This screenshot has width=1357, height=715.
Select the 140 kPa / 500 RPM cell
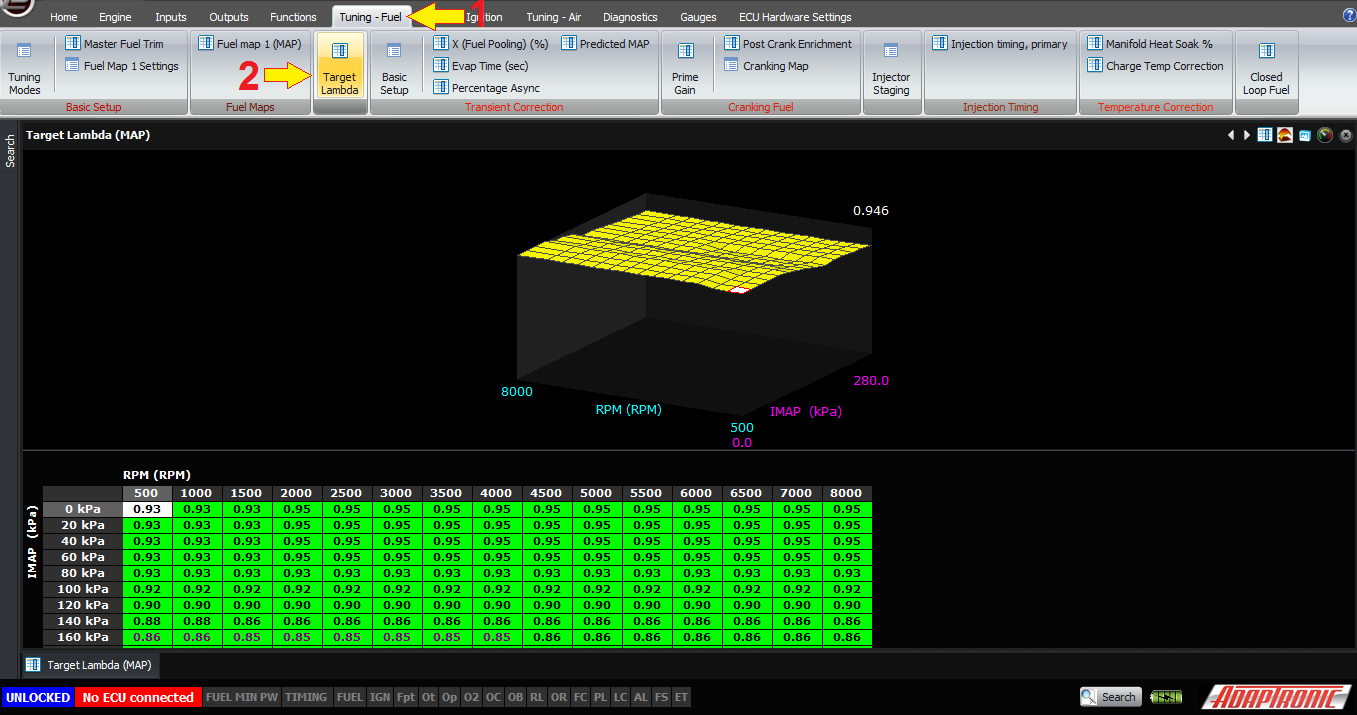147,621
